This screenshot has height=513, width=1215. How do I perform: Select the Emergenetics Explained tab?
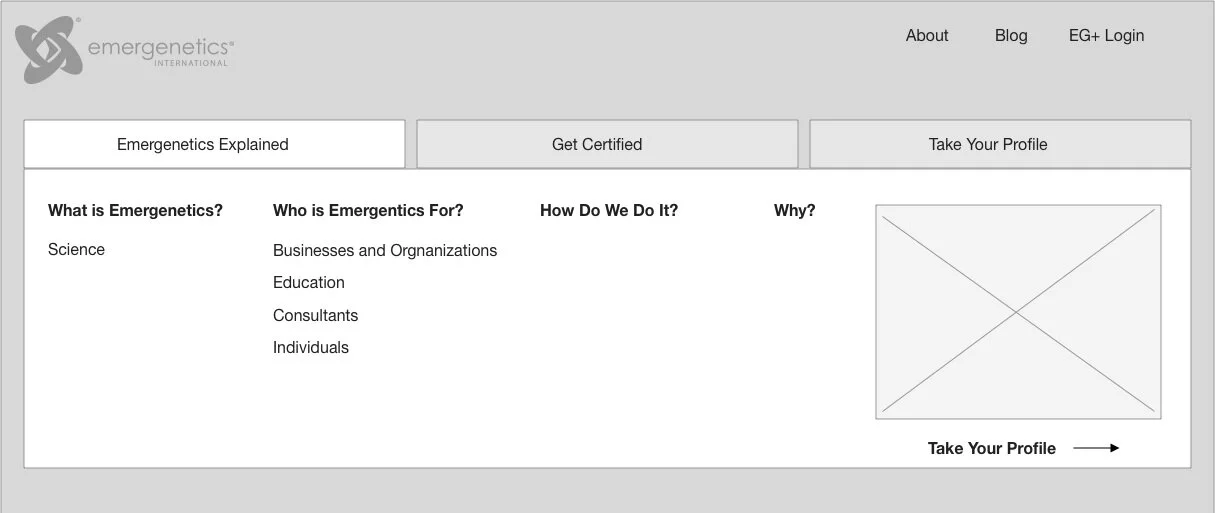pos(214,144)
